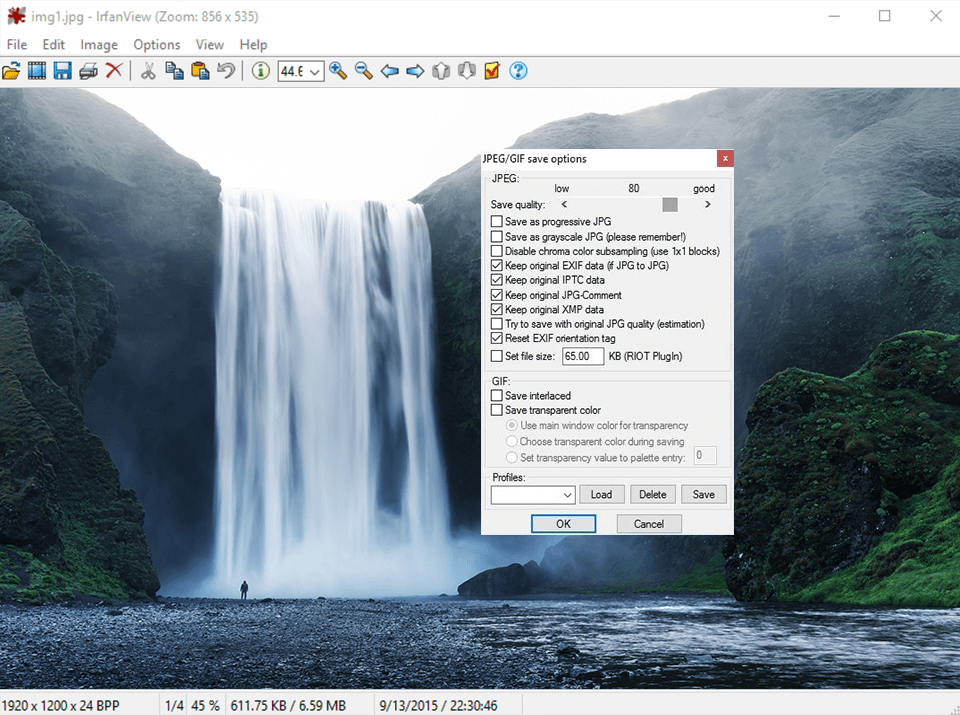Click the red X delete icon

[114, 71]
